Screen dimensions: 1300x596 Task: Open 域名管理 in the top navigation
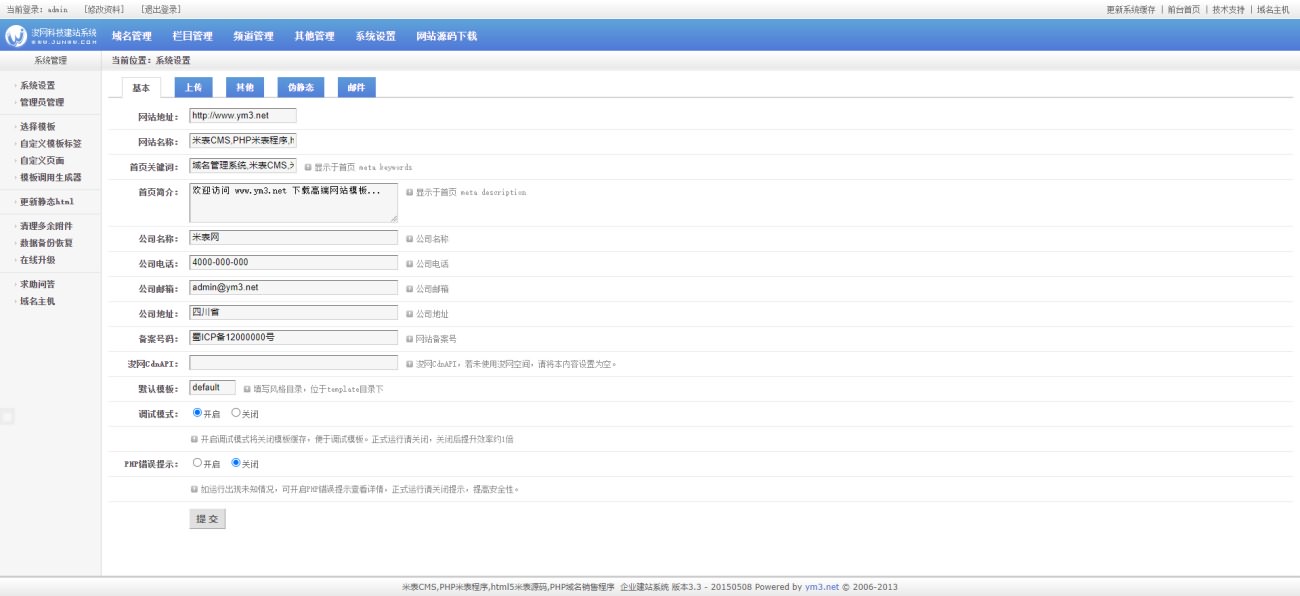point(132,36)
